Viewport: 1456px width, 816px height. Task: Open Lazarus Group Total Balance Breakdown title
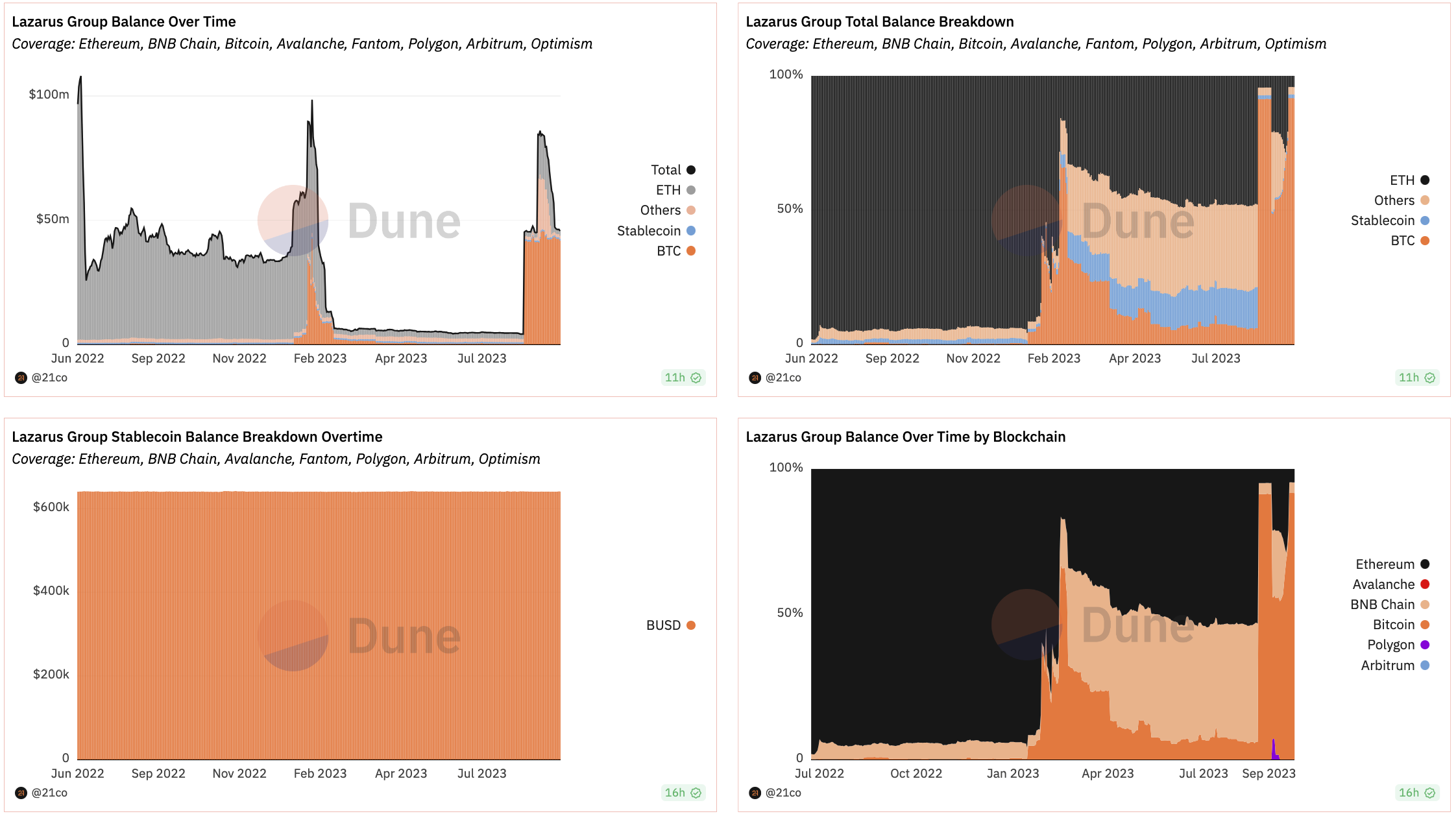880,21
